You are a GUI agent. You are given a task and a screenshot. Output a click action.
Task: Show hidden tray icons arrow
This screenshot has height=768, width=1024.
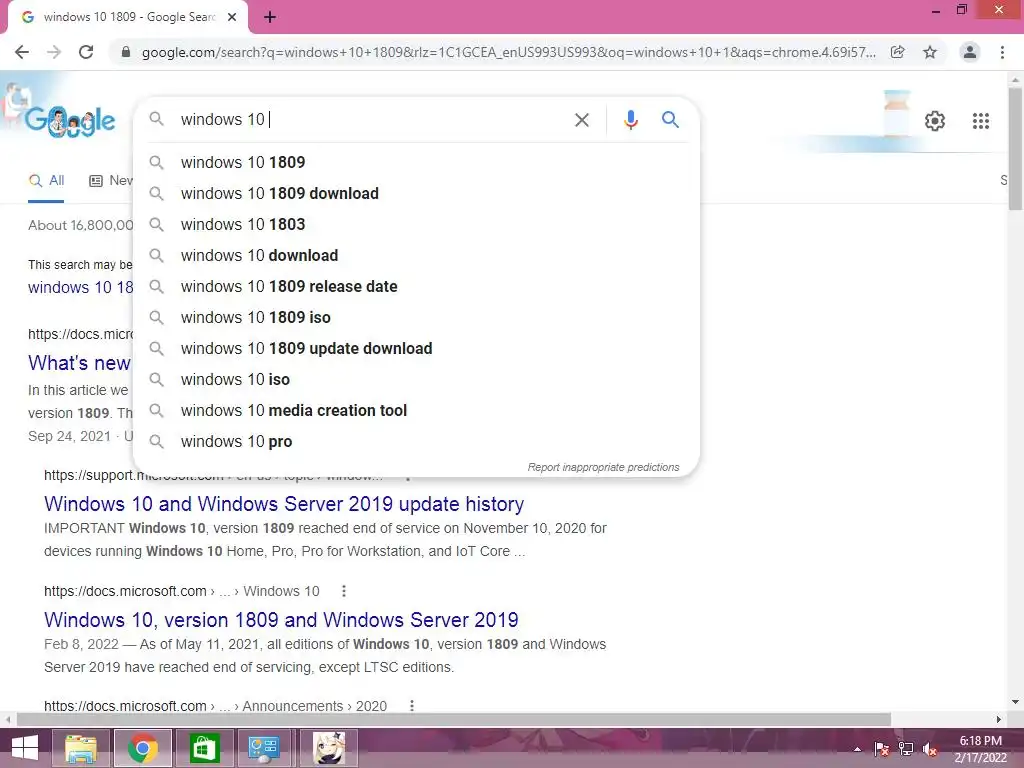coord(857,749)
